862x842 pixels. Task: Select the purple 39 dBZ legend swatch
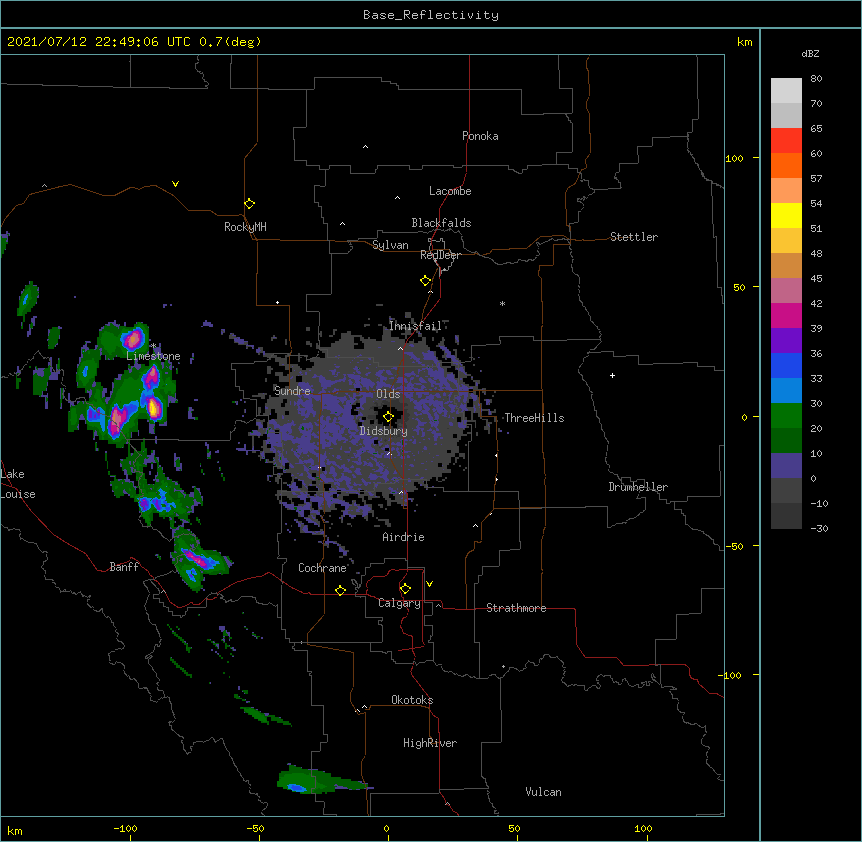tap(786, 340)
